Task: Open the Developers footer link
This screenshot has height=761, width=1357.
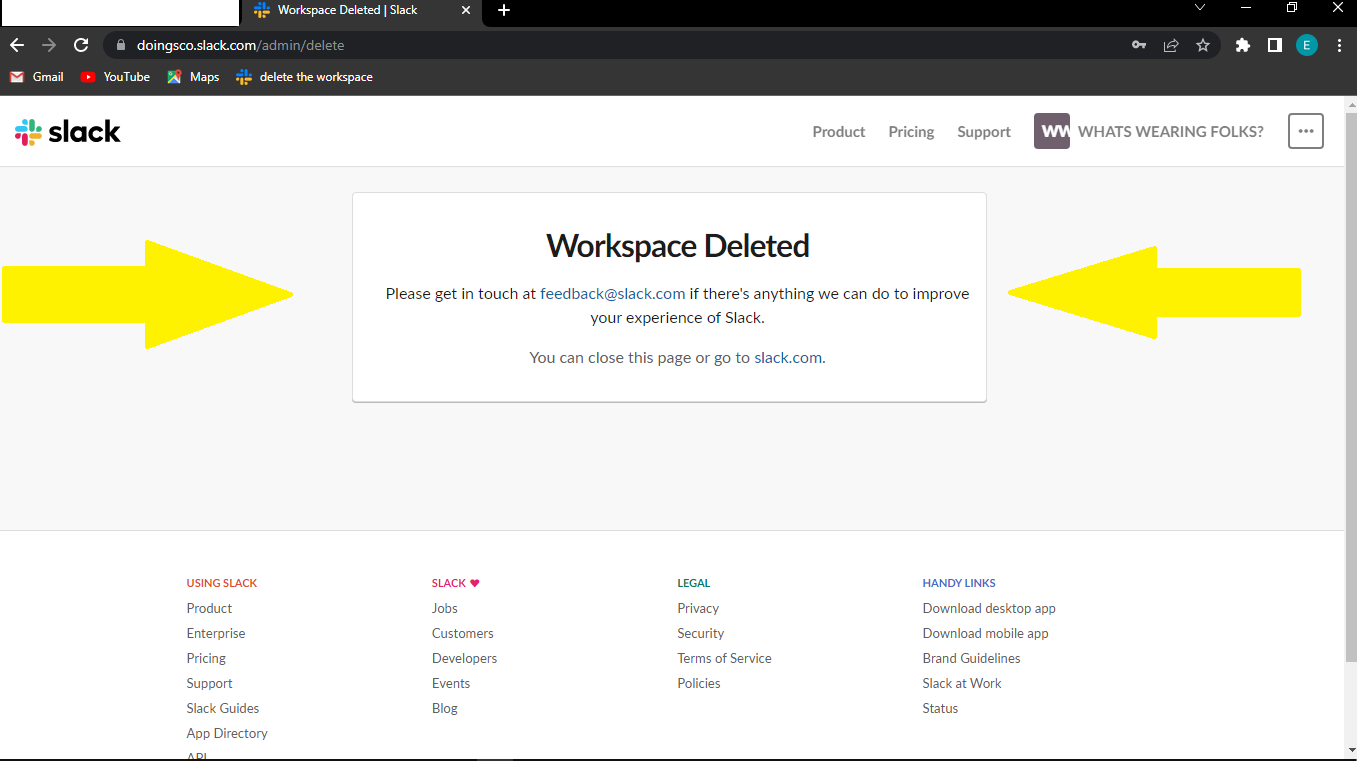Action: (x=465, y=658)
